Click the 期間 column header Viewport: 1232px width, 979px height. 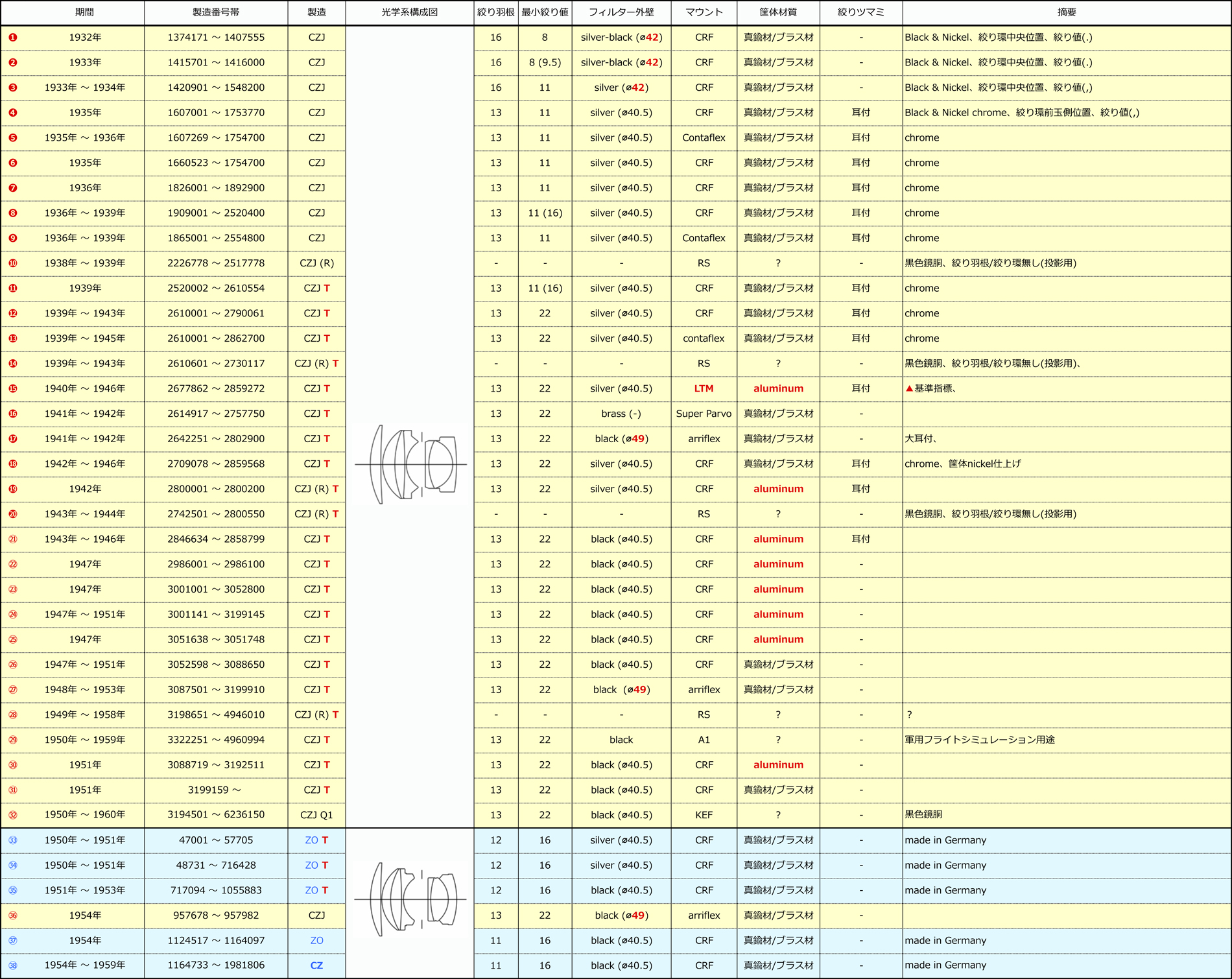tap(85, 12)
